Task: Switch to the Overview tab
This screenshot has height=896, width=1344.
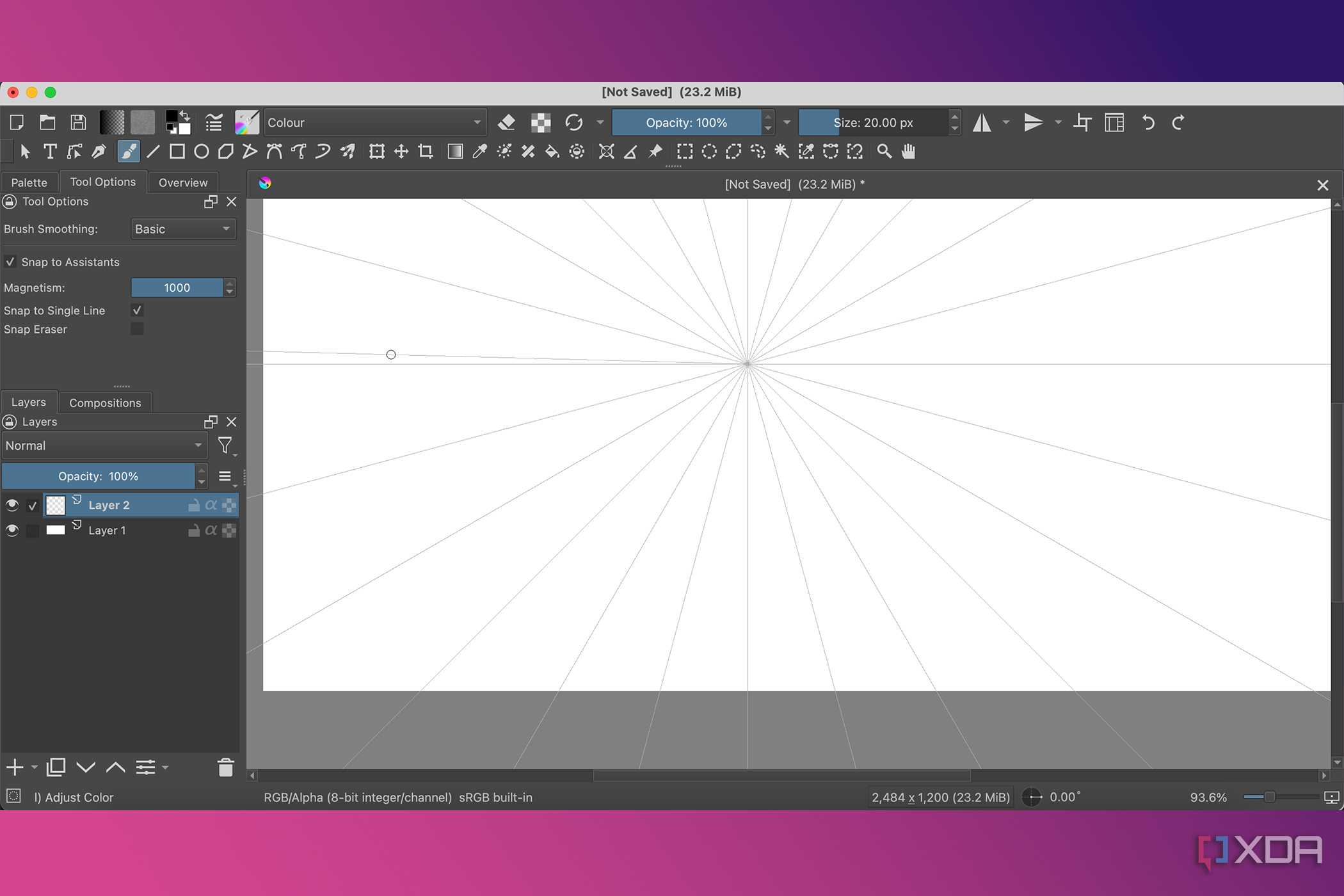Action: pyautogui.click(x=183, y=182)
